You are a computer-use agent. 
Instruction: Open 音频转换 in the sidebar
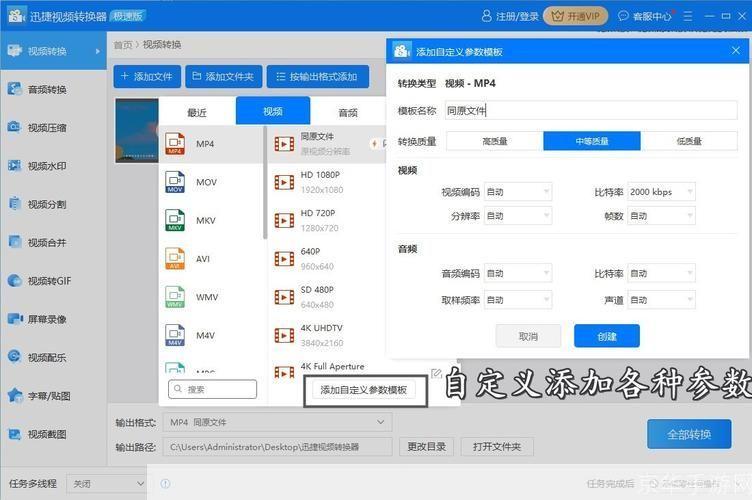coord(53,89)
